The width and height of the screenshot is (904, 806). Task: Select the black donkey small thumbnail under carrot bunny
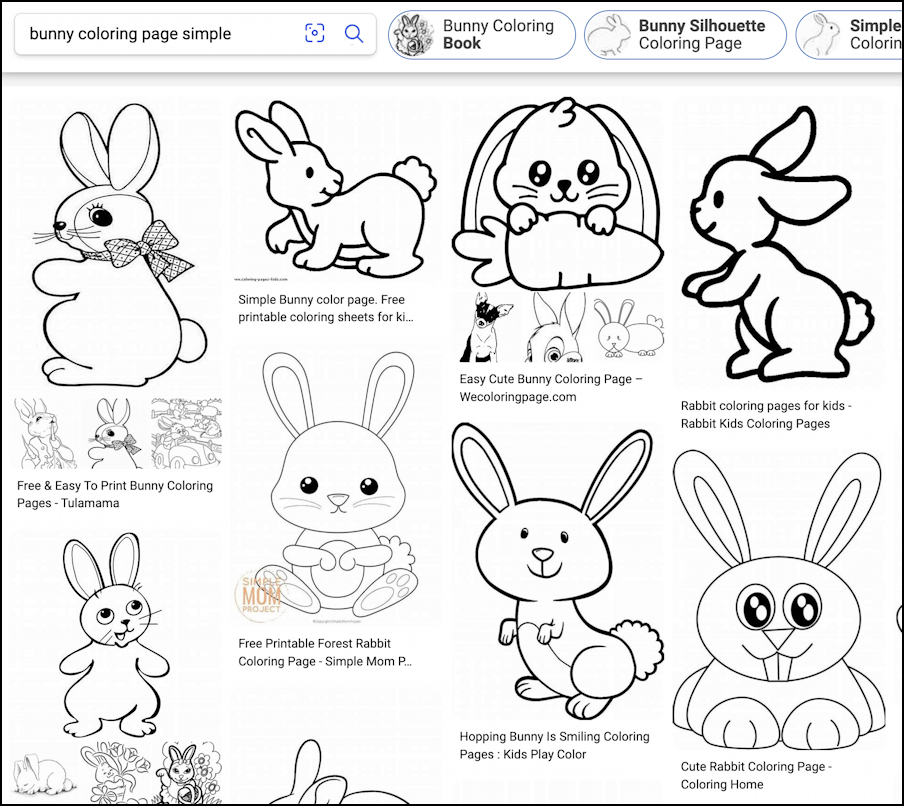[487, 327]
